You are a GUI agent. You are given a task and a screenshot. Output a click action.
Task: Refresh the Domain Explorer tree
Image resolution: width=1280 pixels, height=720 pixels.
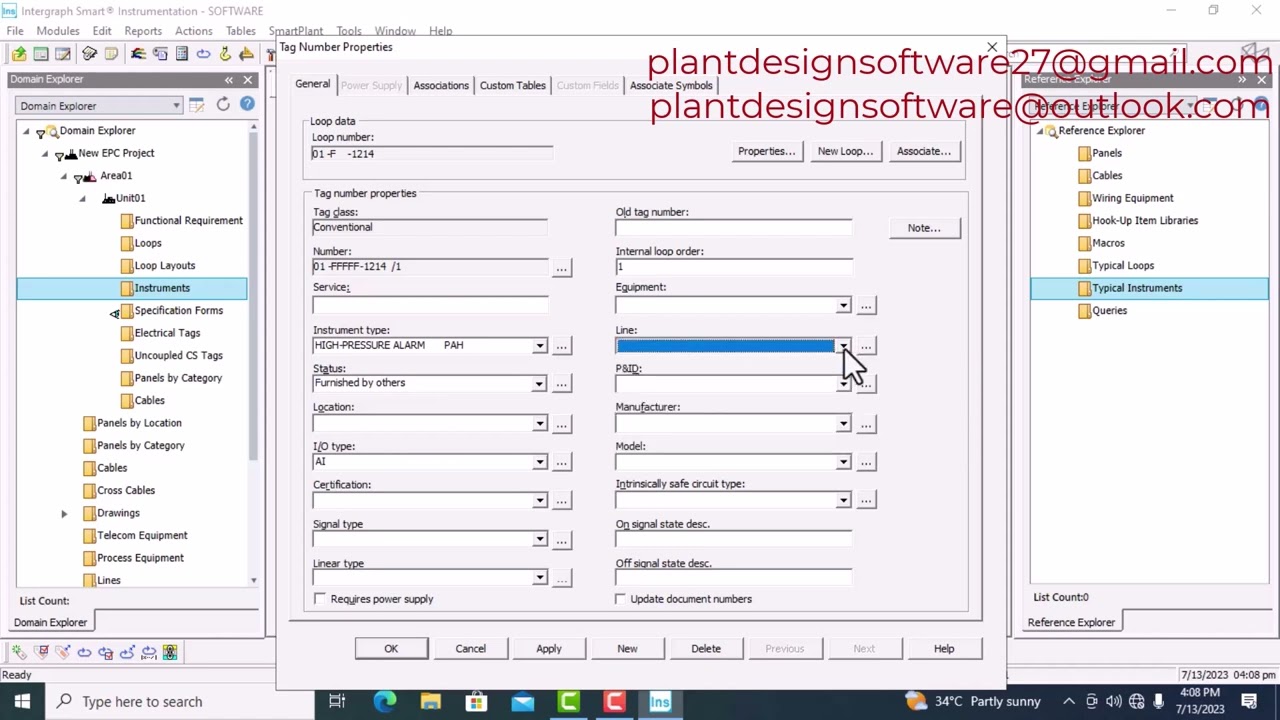point(223,105)
